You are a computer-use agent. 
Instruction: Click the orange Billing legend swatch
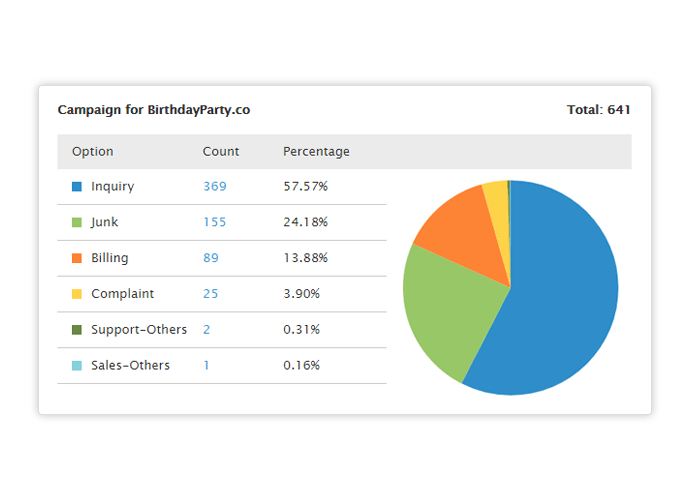tap(76, 258)
